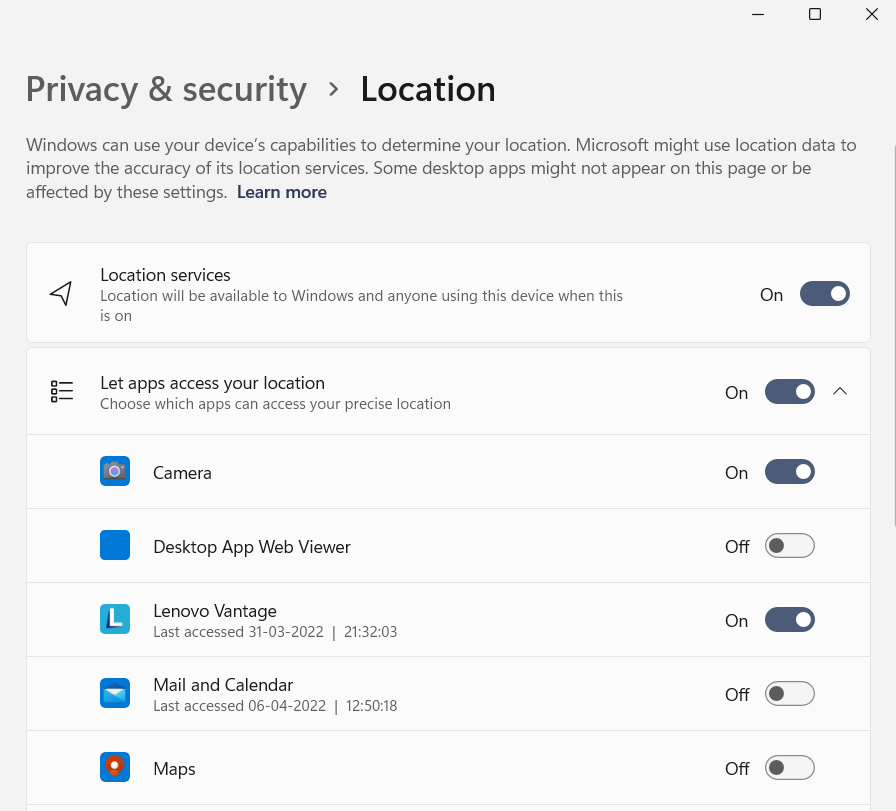The image size is (896, 811).
Task: Turn off Camera location access
Action: (x=789, y=472)
